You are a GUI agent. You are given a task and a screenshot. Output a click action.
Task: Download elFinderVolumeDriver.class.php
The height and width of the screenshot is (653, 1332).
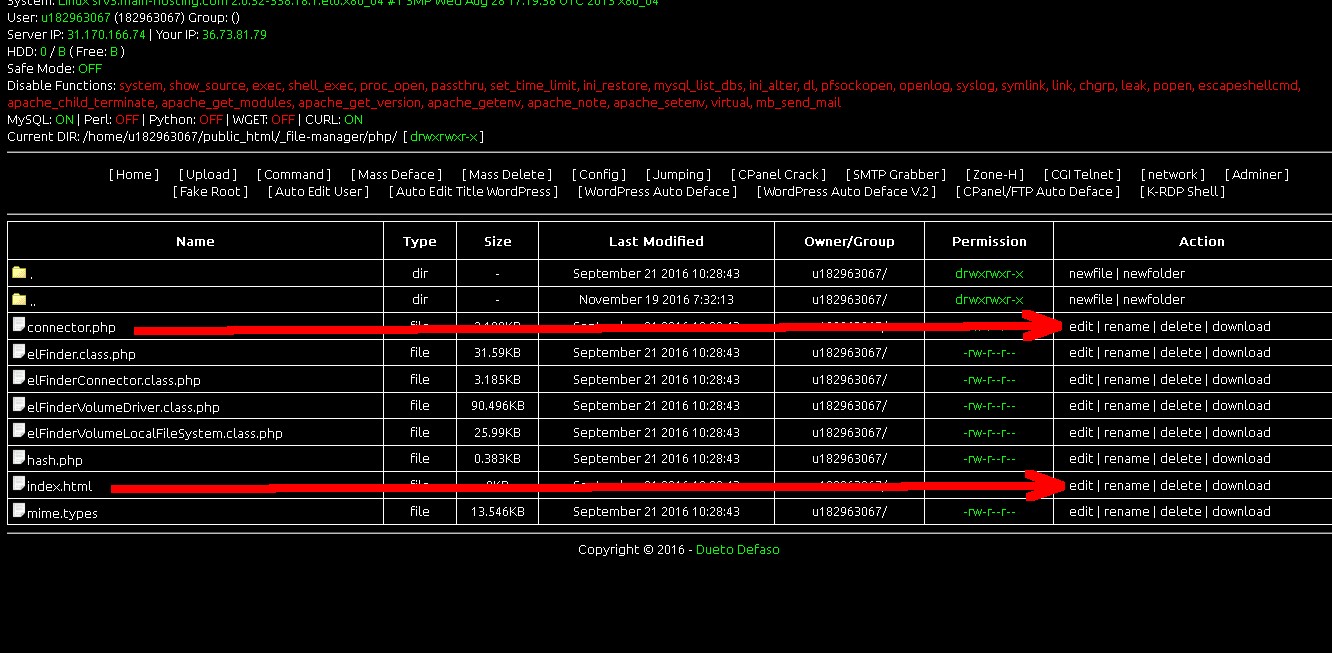point(1241,405)
